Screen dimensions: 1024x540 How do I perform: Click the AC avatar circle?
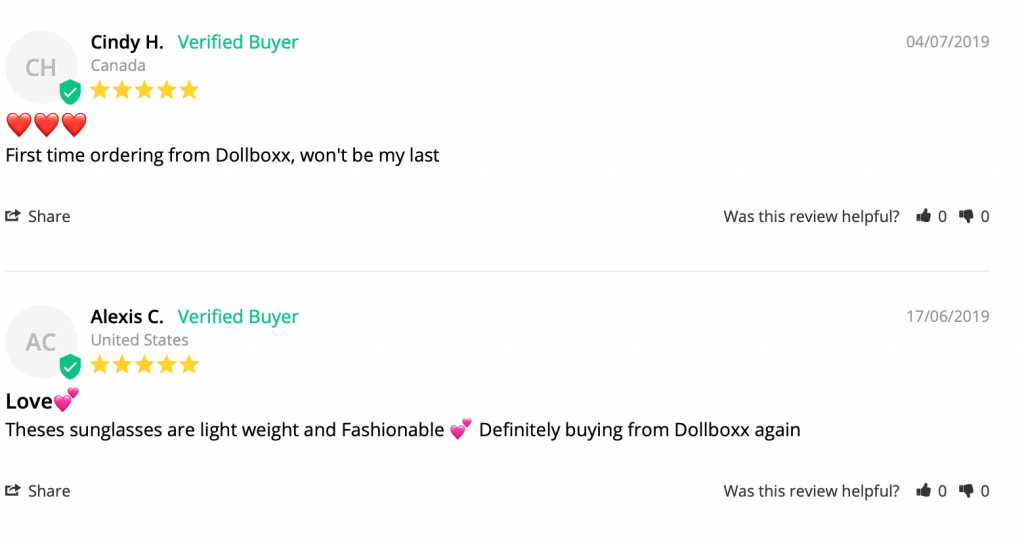click(41, 341)
